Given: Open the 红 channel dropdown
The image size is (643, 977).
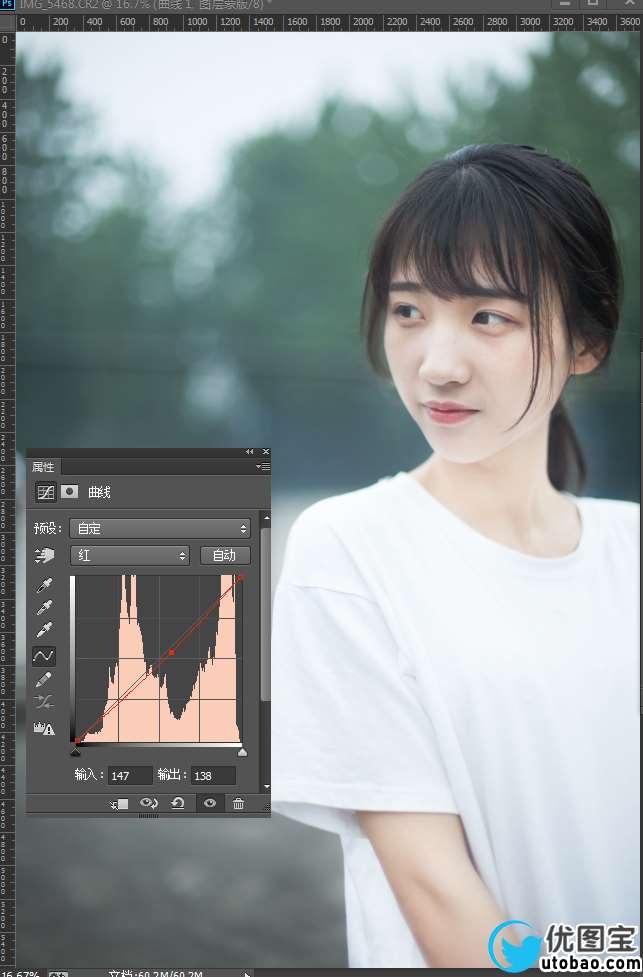Looking at the screenshot, I should 129,555.
